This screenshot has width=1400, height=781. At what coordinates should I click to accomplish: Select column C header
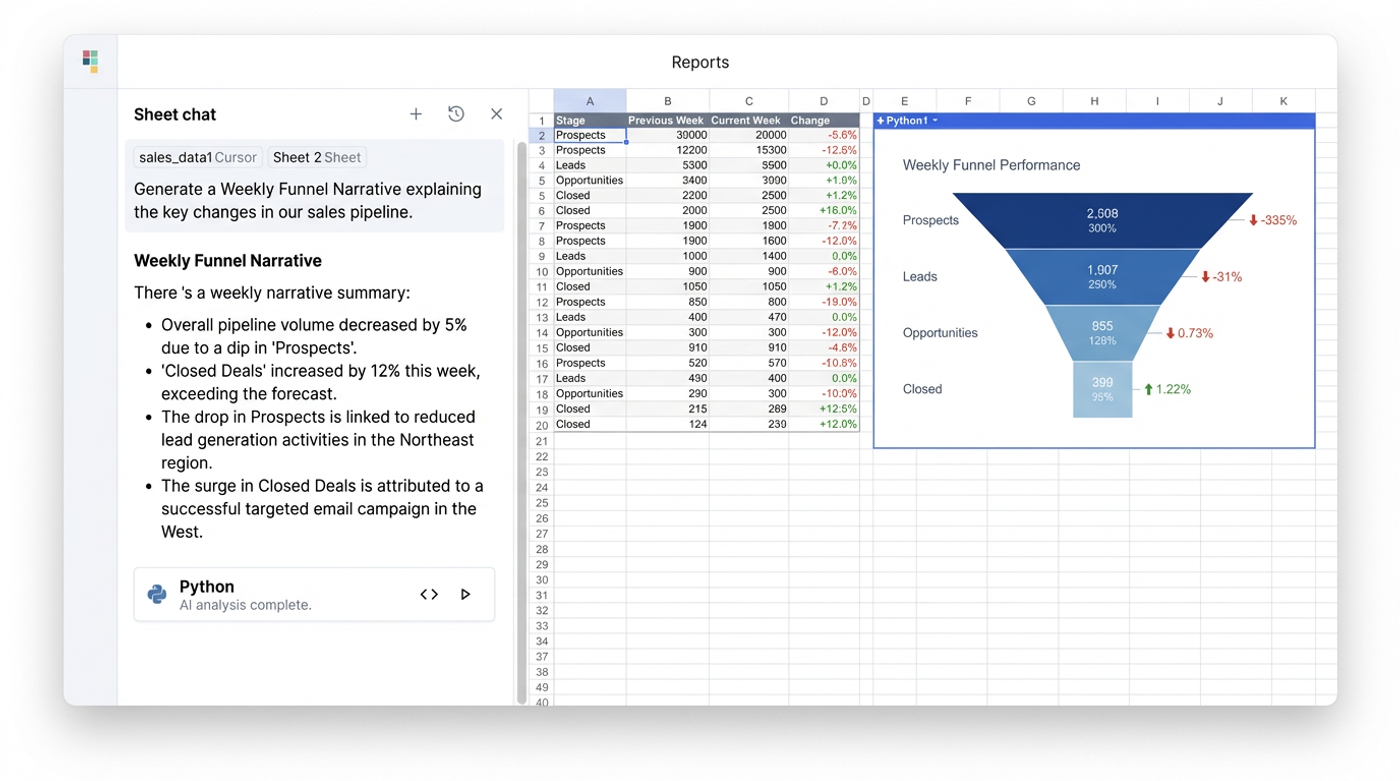749,101
